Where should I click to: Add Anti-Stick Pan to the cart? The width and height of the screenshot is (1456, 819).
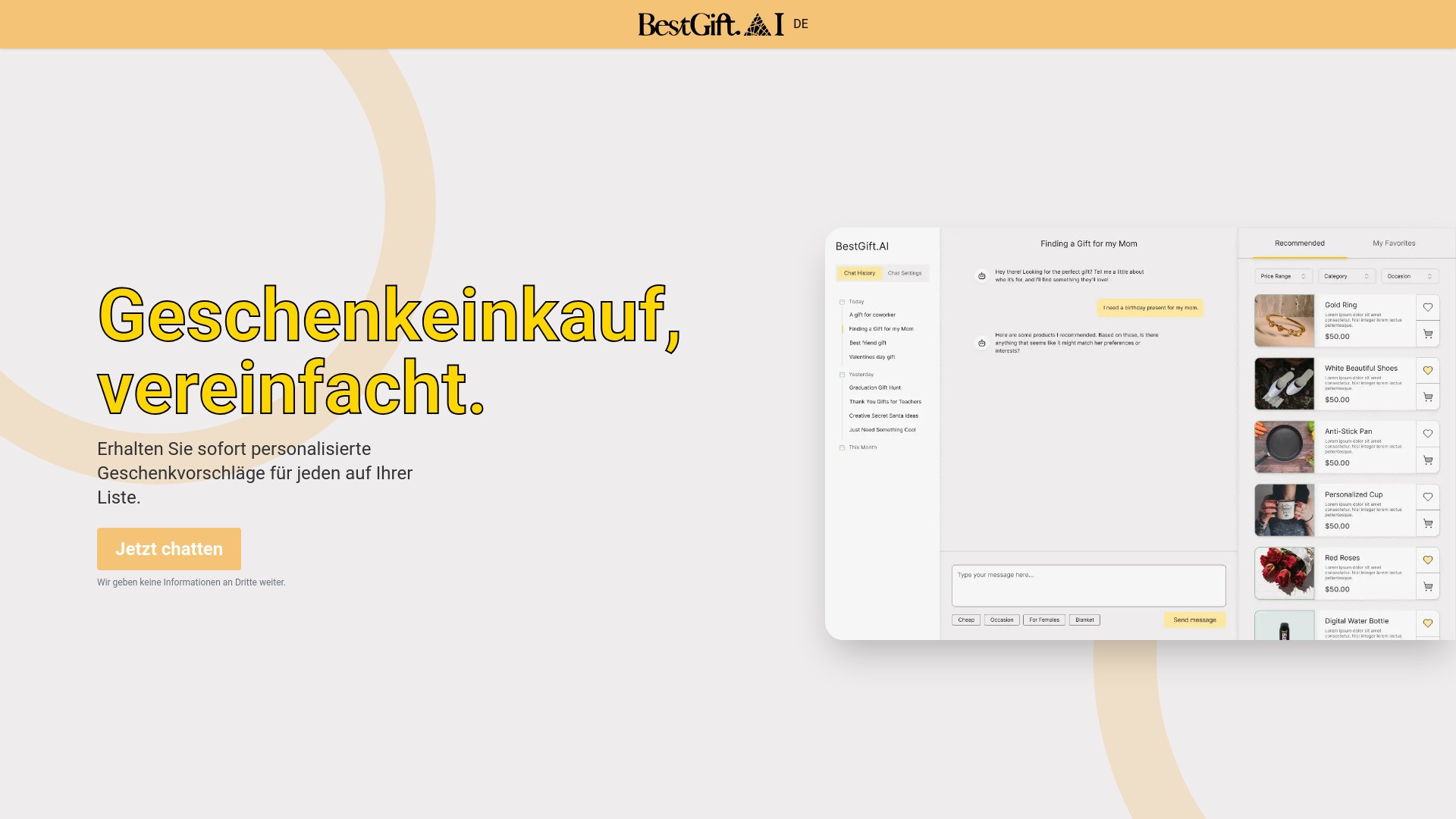coord(1427,460)
